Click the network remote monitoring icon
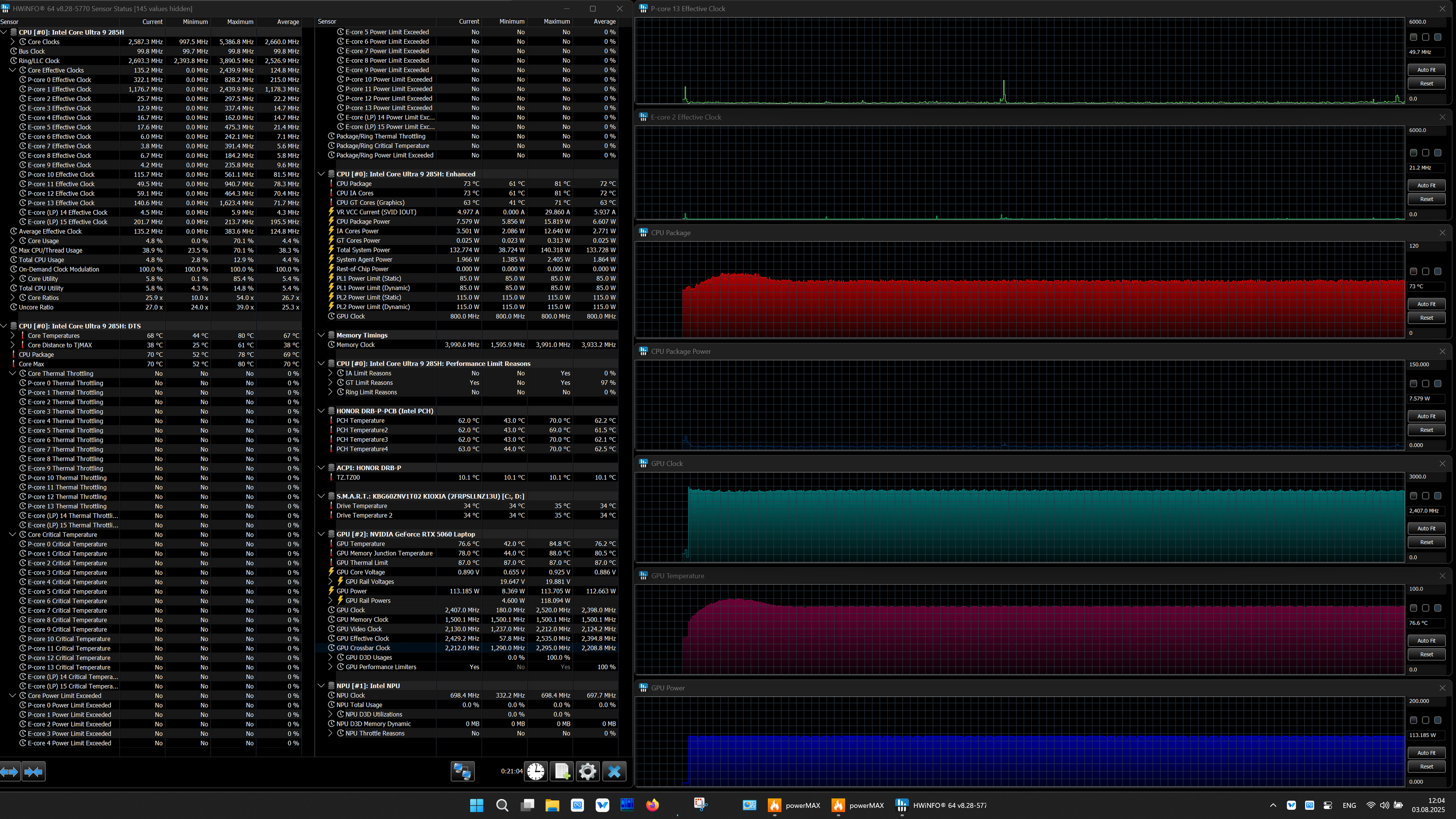Viewport: 1456px width, 819px height. click(x=463, y=771)
